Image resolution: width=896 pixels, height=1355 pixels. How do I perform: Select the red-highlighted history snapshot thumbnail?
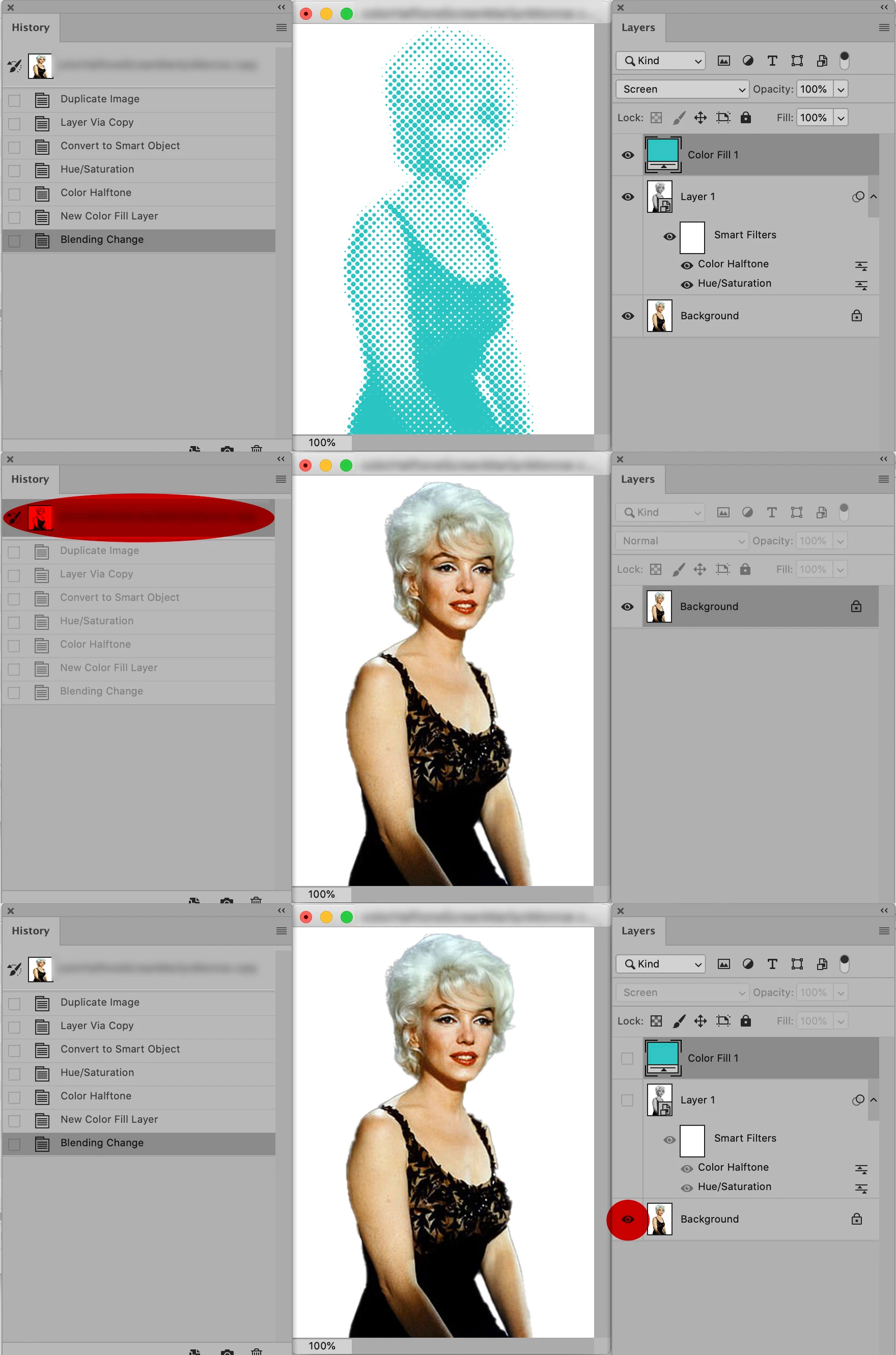[40, 518]
